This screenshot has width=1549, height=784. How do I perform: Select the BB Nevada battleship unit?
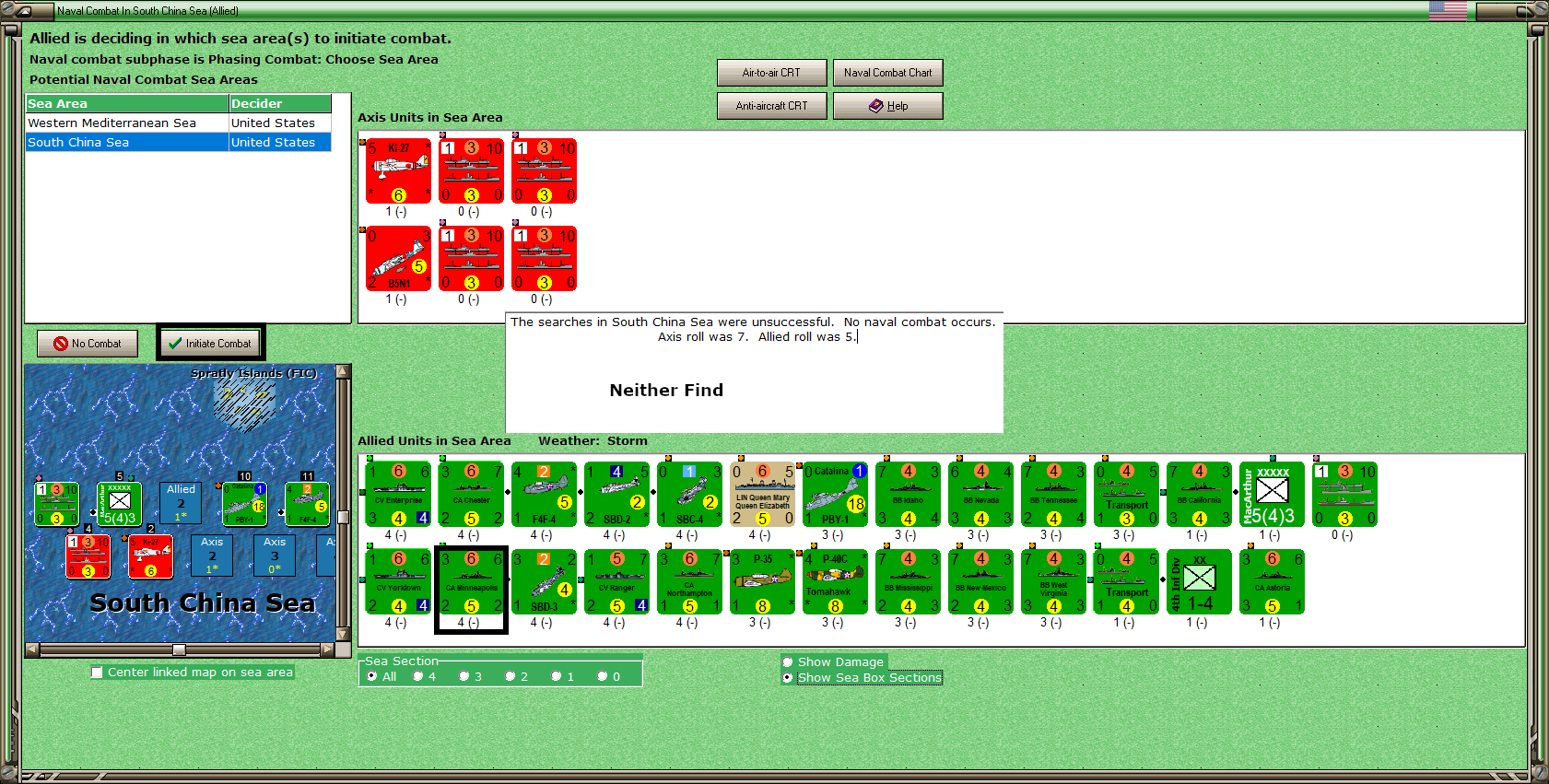tap(980, 495)
